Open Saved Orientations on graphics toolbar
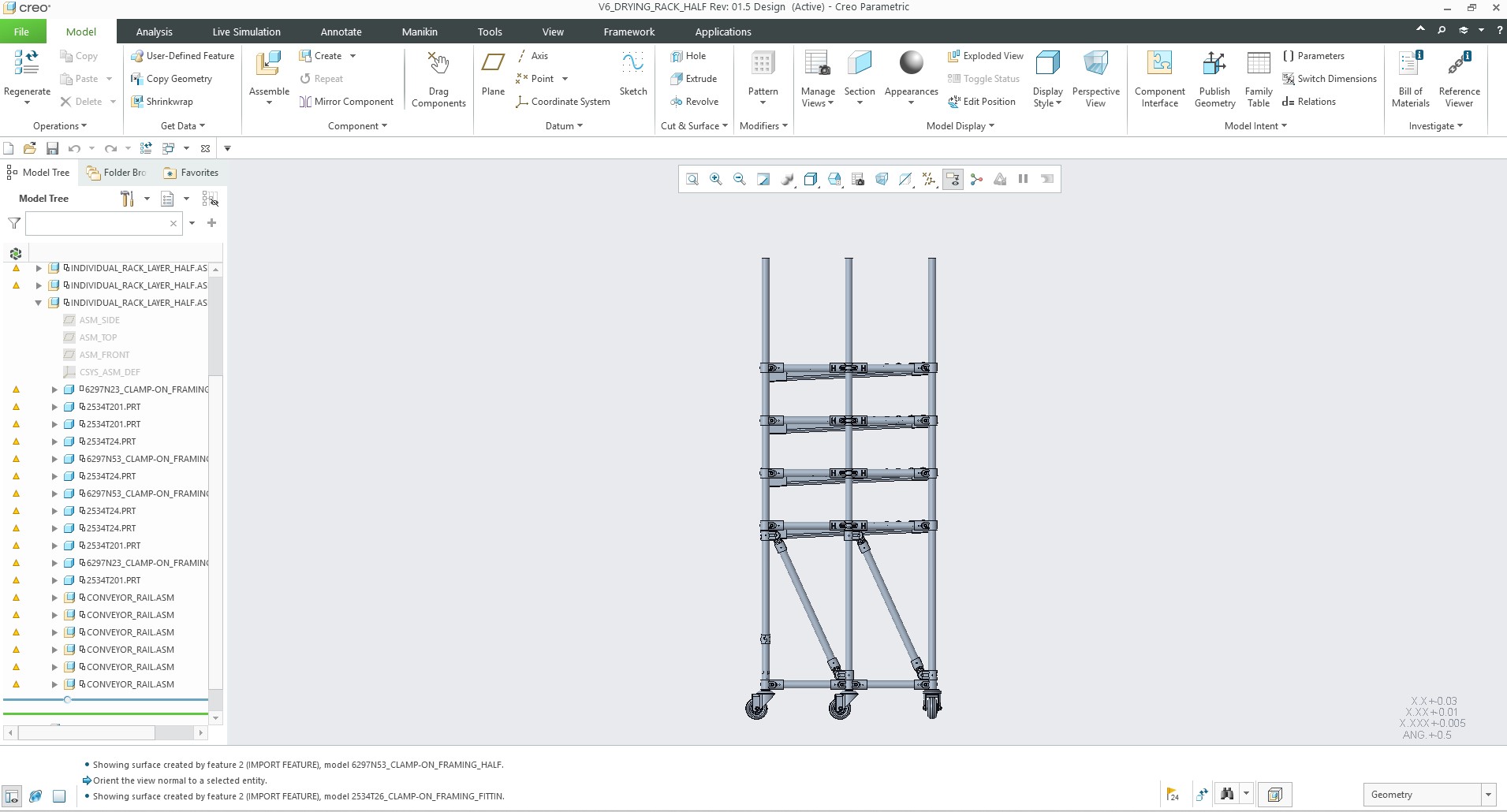The width and height of the screenshot is (1507, 812). pos(834,179)
